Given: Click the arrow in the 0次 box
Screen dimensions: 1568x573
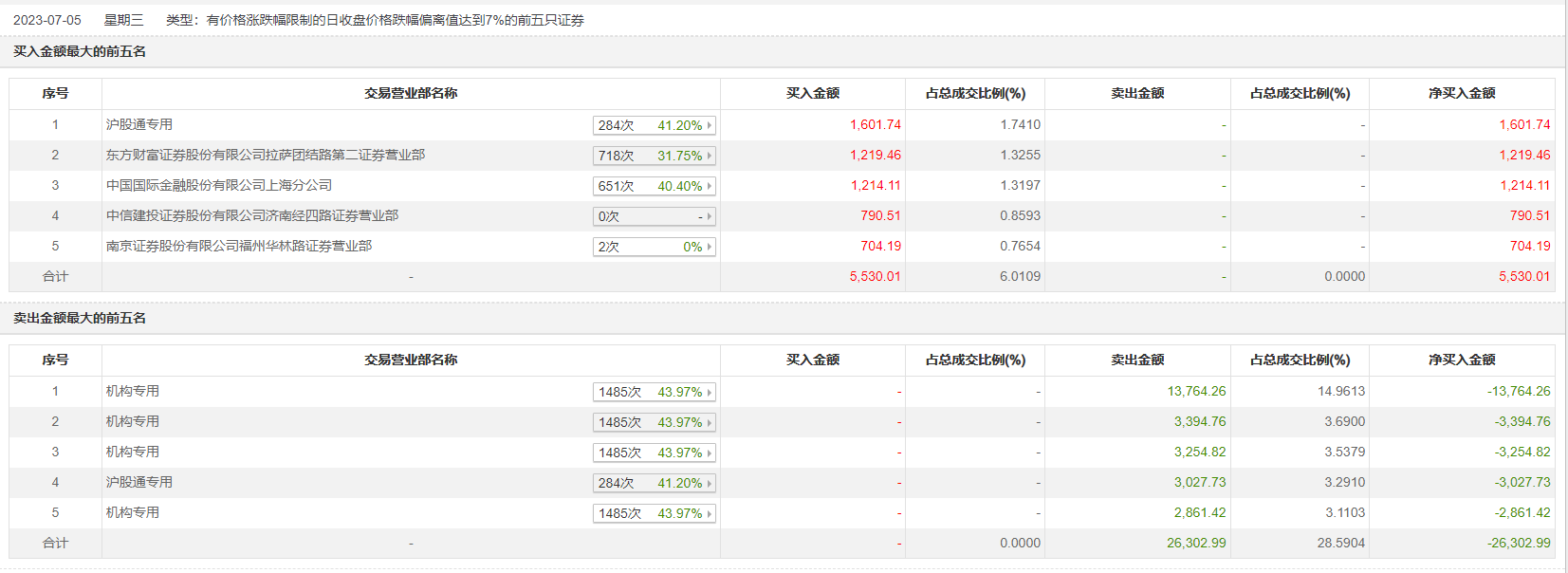Looking at the screenshot, I should pos(709,216).
